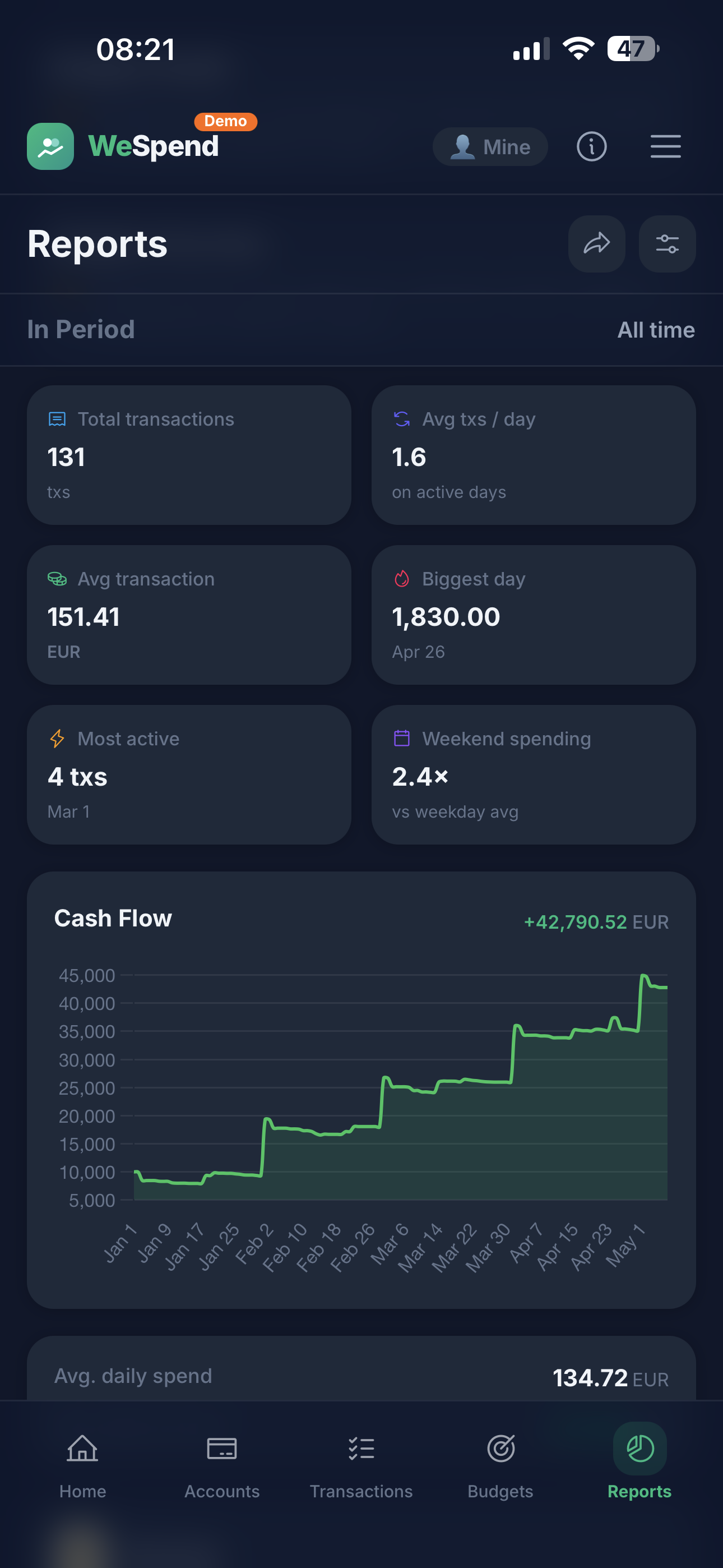Open the Biggest day card
The height and width of the screenshot is (1568, 723).
534,615
